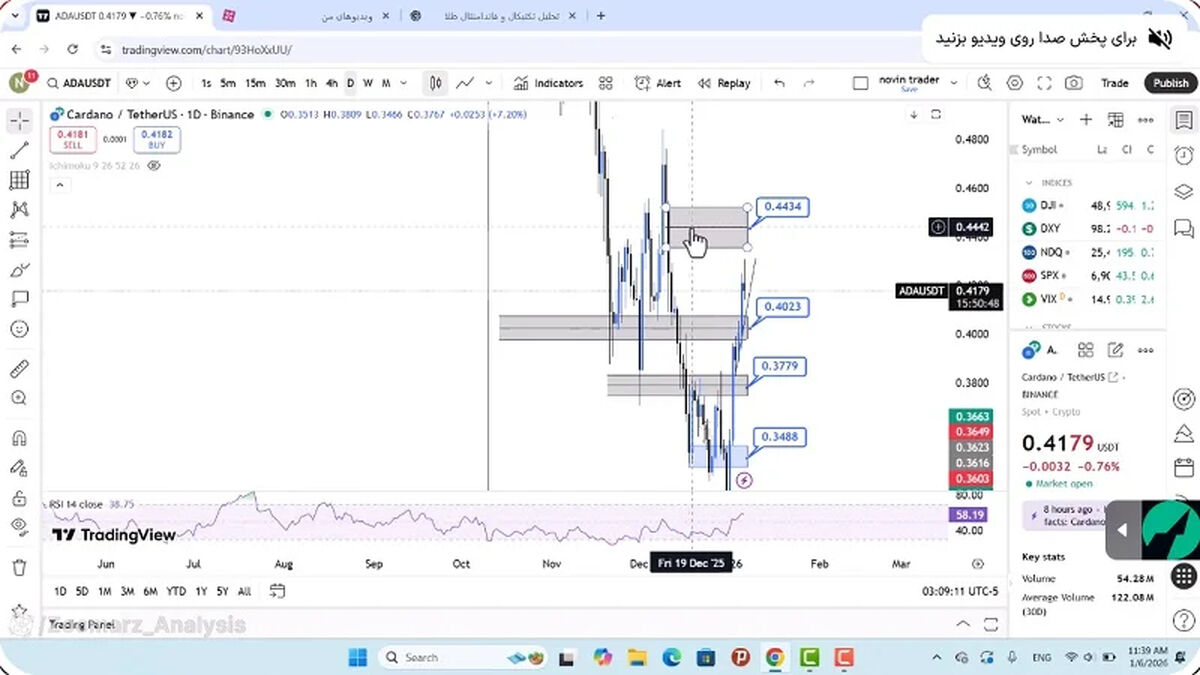This screenshot has width=1200, height=675.
Task: Open indicator templates grid icon
Action: click(x=605, y=83)
